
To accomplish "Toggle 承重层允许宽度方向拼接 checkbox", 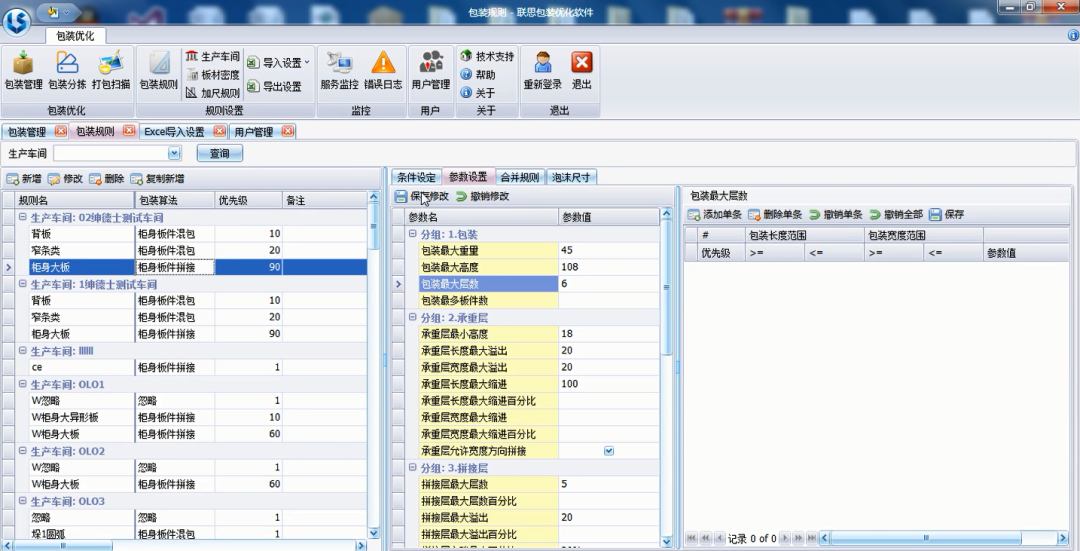I will point(609,451).
